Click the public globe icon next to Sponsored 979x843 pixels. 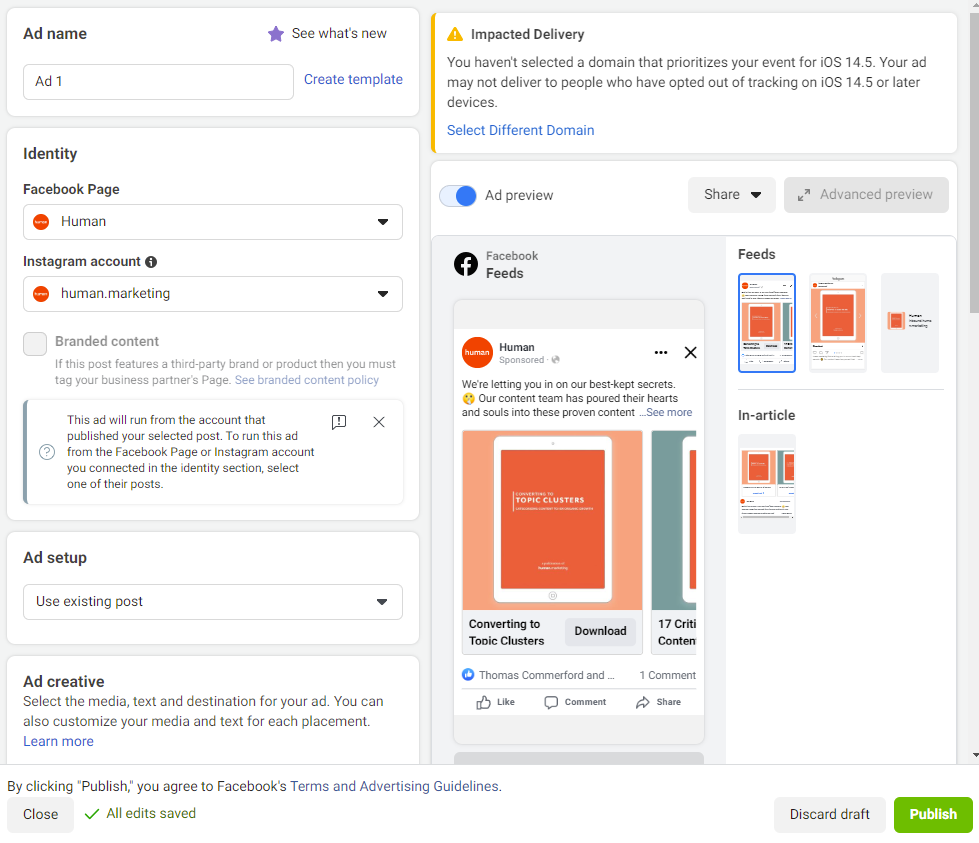(x=556, y=360)
